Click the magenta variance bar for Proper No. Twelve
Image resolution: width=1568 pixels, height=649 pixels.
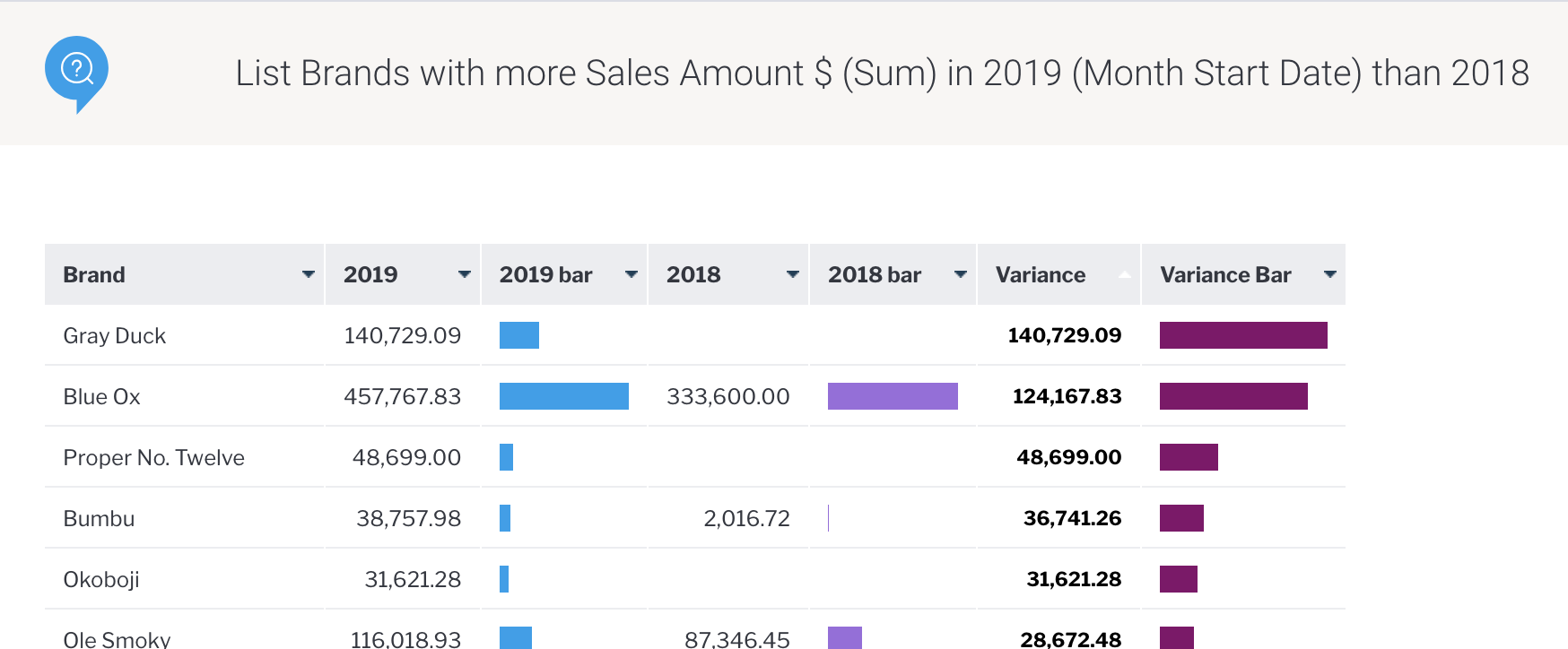[1189, 457]
